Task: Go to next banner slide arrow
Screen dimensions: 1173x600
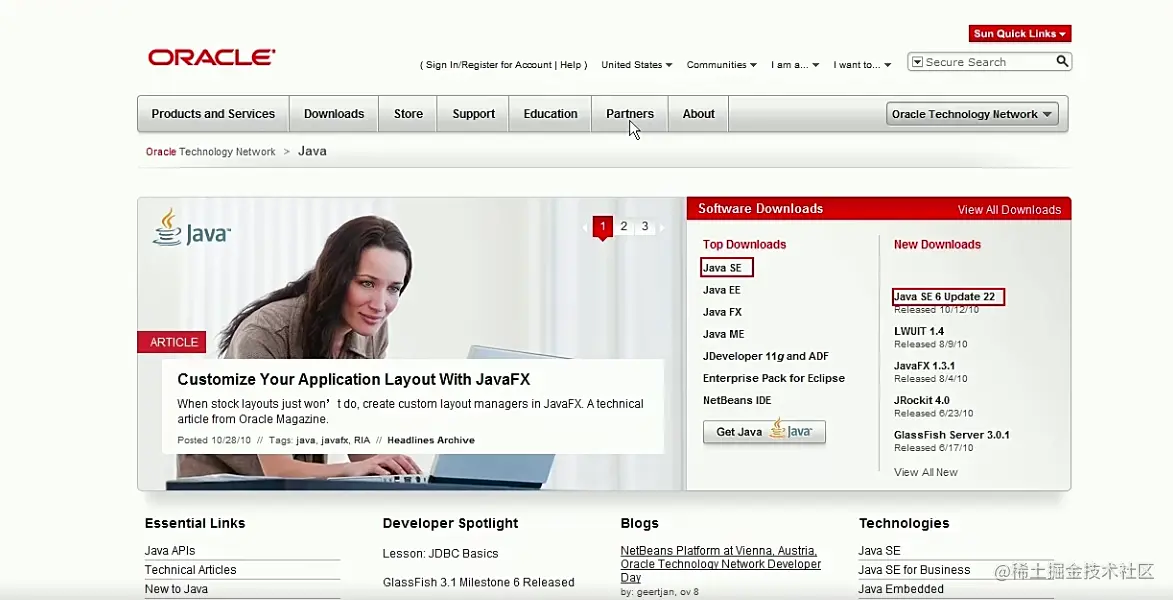Action: tap(661, 227)
